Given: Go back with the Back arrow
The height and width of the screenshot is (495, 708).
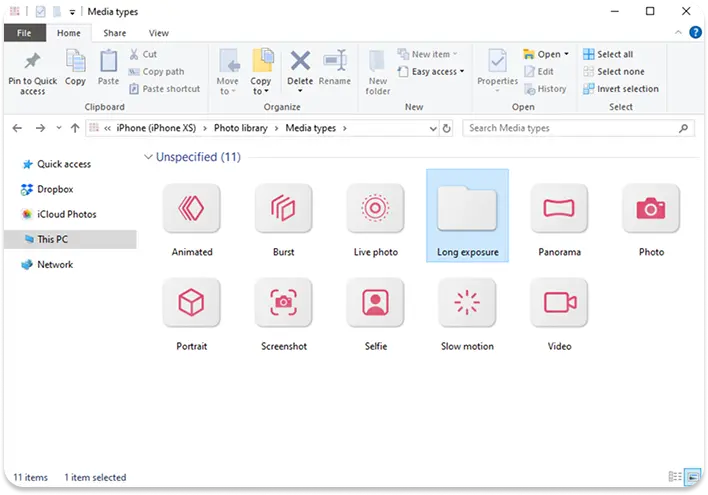Looking at the screenshot, I should click(17, 128).
